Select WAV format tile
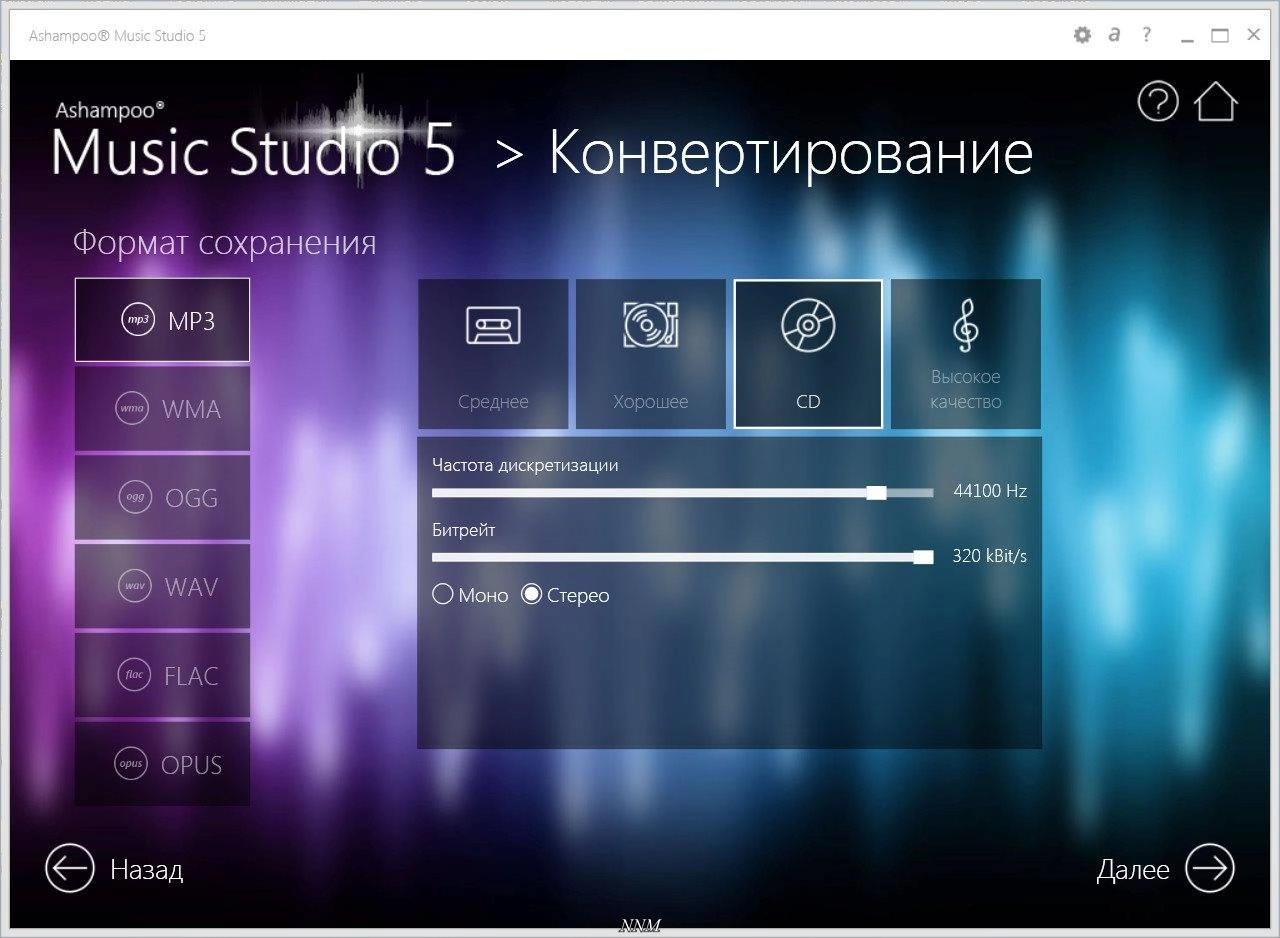The height and width of the screenshot is (938, 1280). [x=162, y=586]
